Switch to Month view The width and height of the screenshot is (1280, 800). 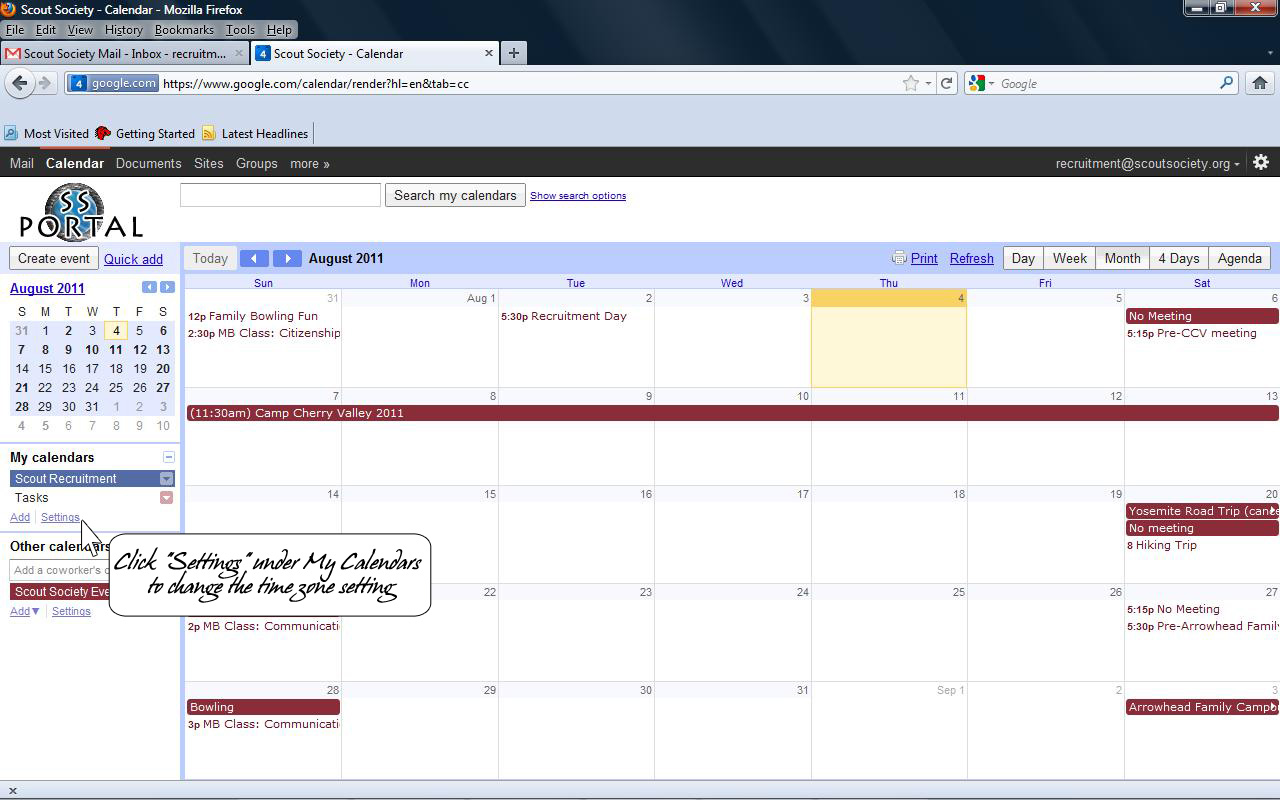pos(1122,258)
